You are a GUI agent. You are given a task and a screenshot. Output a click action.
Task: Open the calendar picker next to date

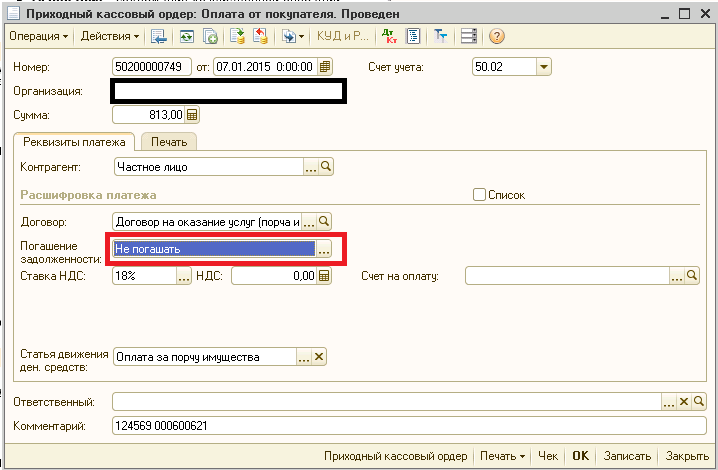point(325,67)
